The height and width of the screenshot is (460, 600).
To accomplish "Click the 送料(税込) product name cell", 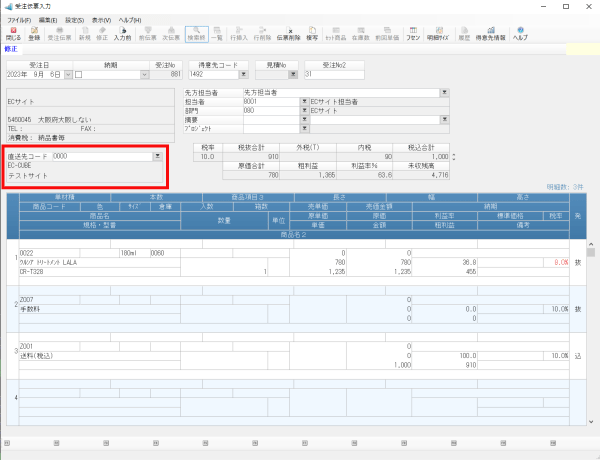I will 99,356.
